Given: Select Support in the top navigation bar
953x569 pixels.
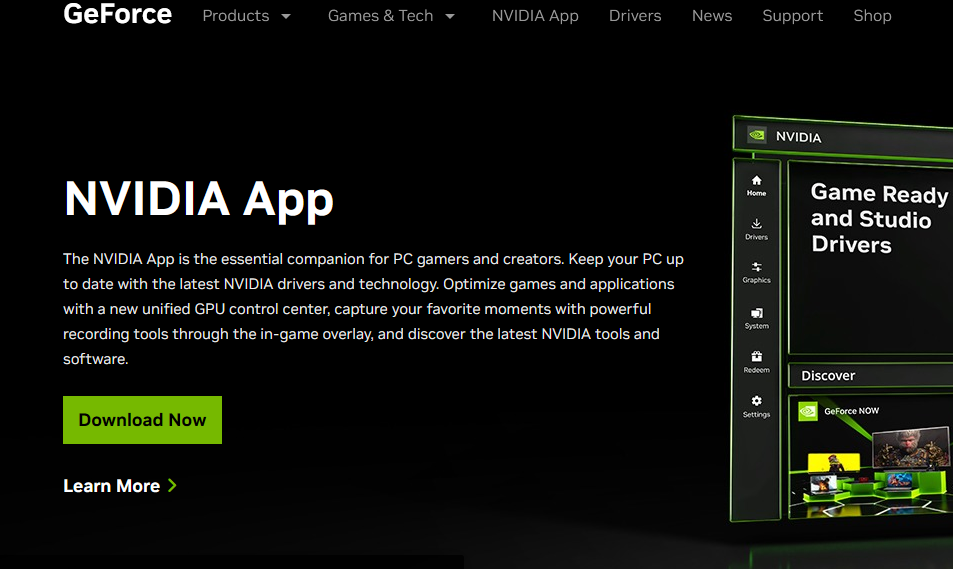Looking at the screenshot, I should [x=792, y=16].
